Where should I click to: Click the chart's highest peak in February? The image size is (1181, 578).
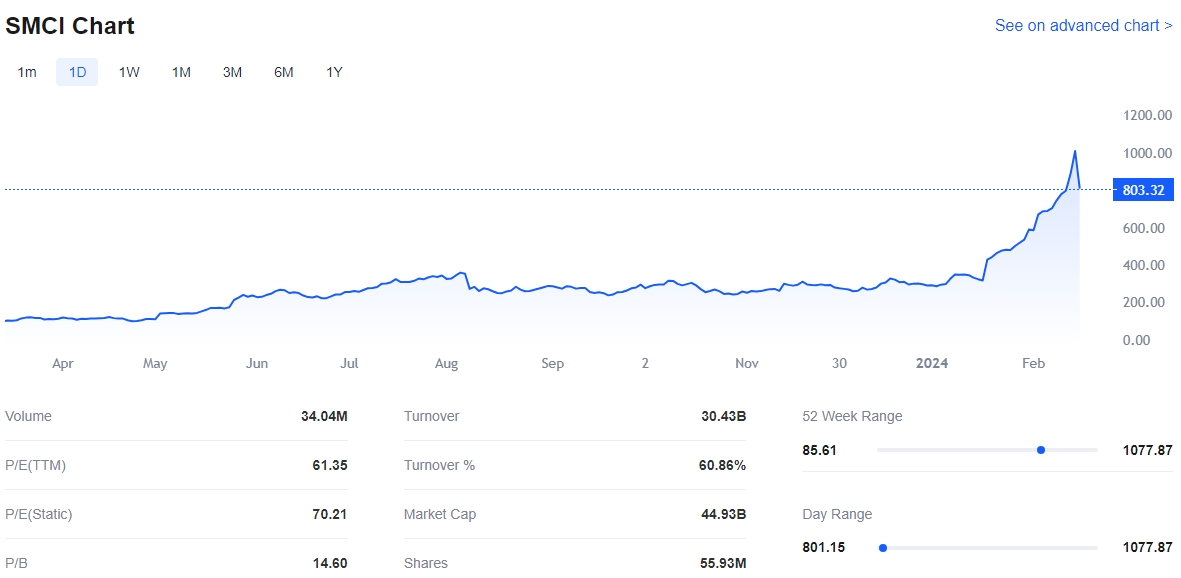point(1074,152)
